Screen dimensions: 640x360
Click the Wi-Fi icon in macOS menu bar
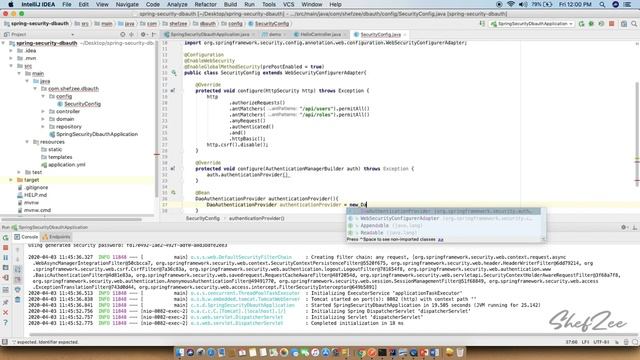(x=511, y=4)
